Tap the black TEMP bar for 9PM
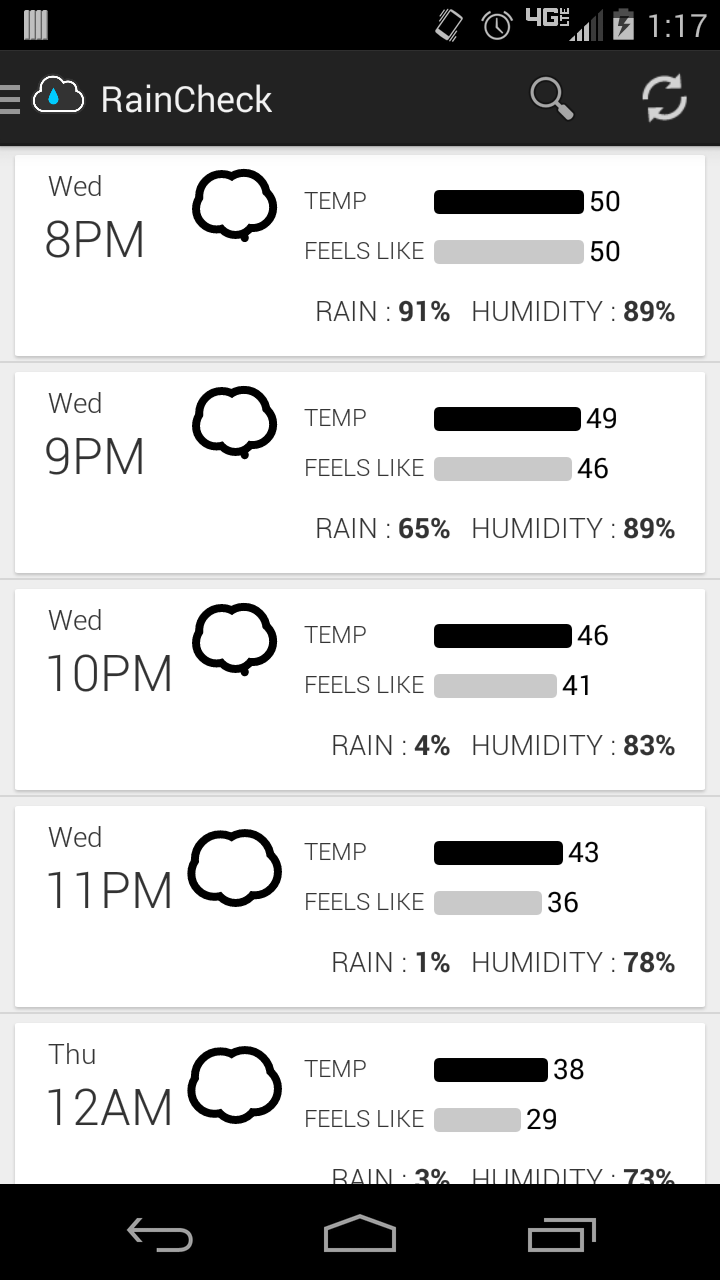 (507, 419)
